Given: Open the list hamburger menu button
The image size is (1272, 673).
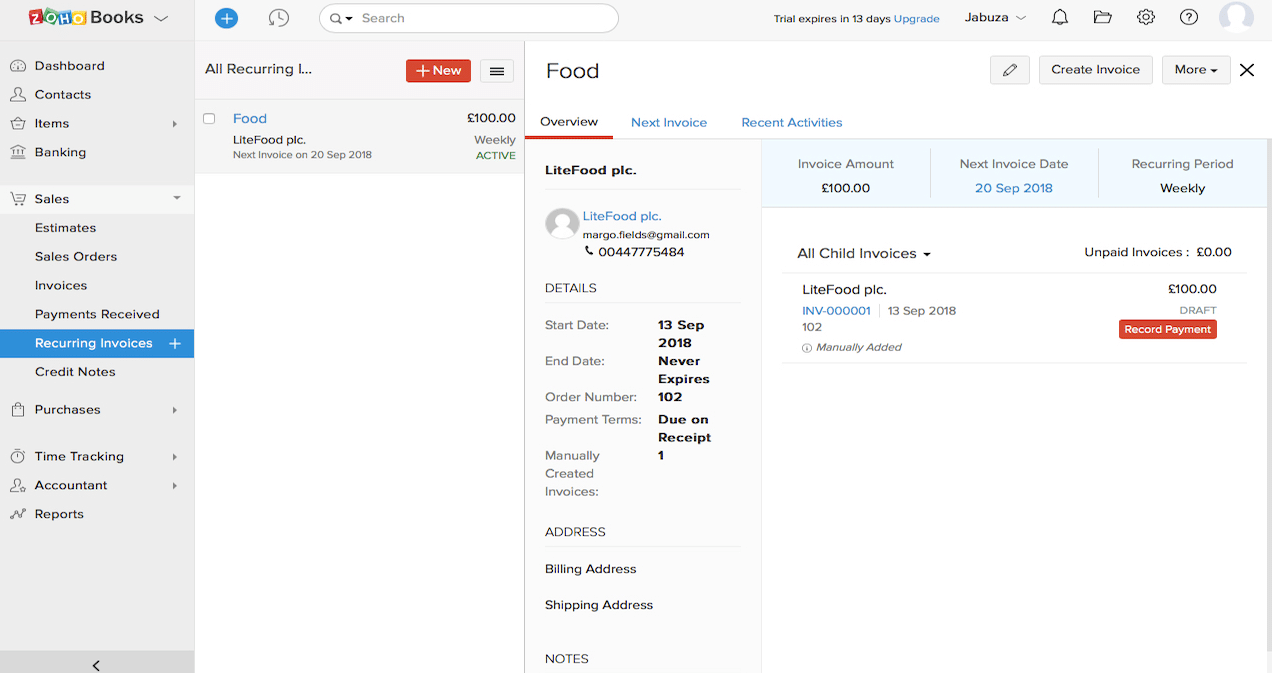Looking at the screenshot, I should [497, 71].
